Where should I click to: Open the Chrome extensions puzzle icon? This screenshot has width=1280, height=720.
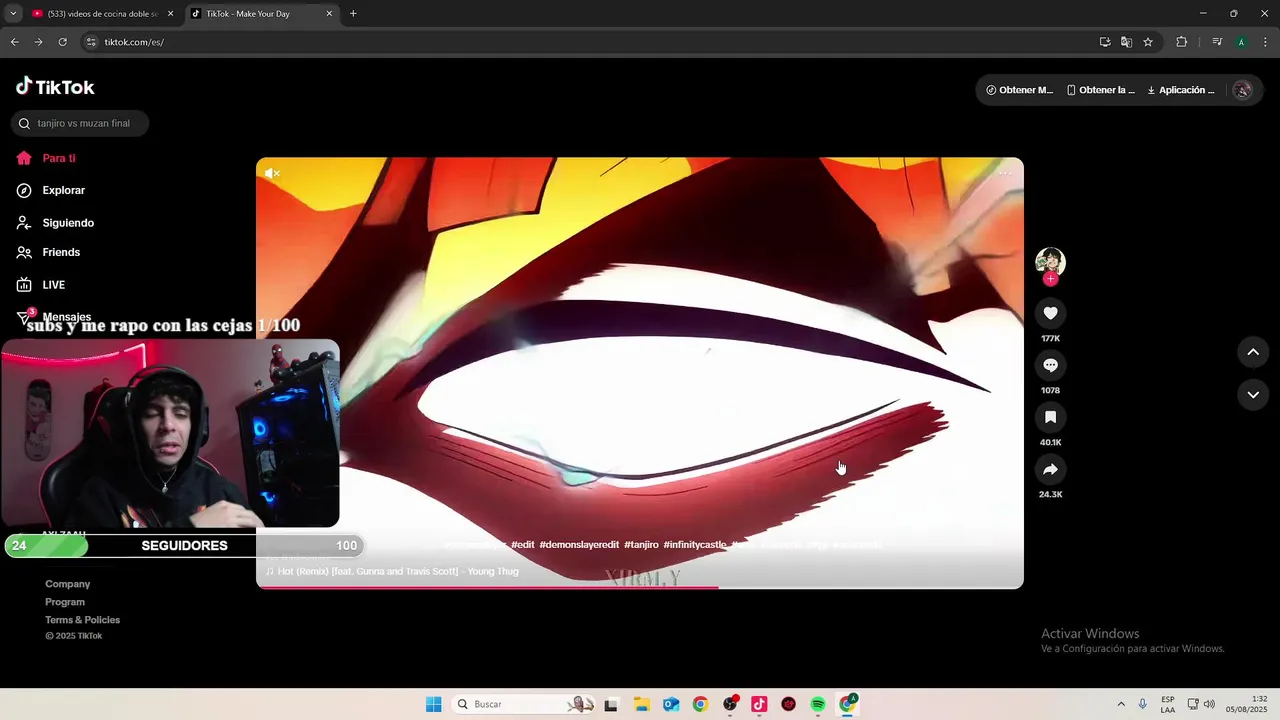(1181, 42)
